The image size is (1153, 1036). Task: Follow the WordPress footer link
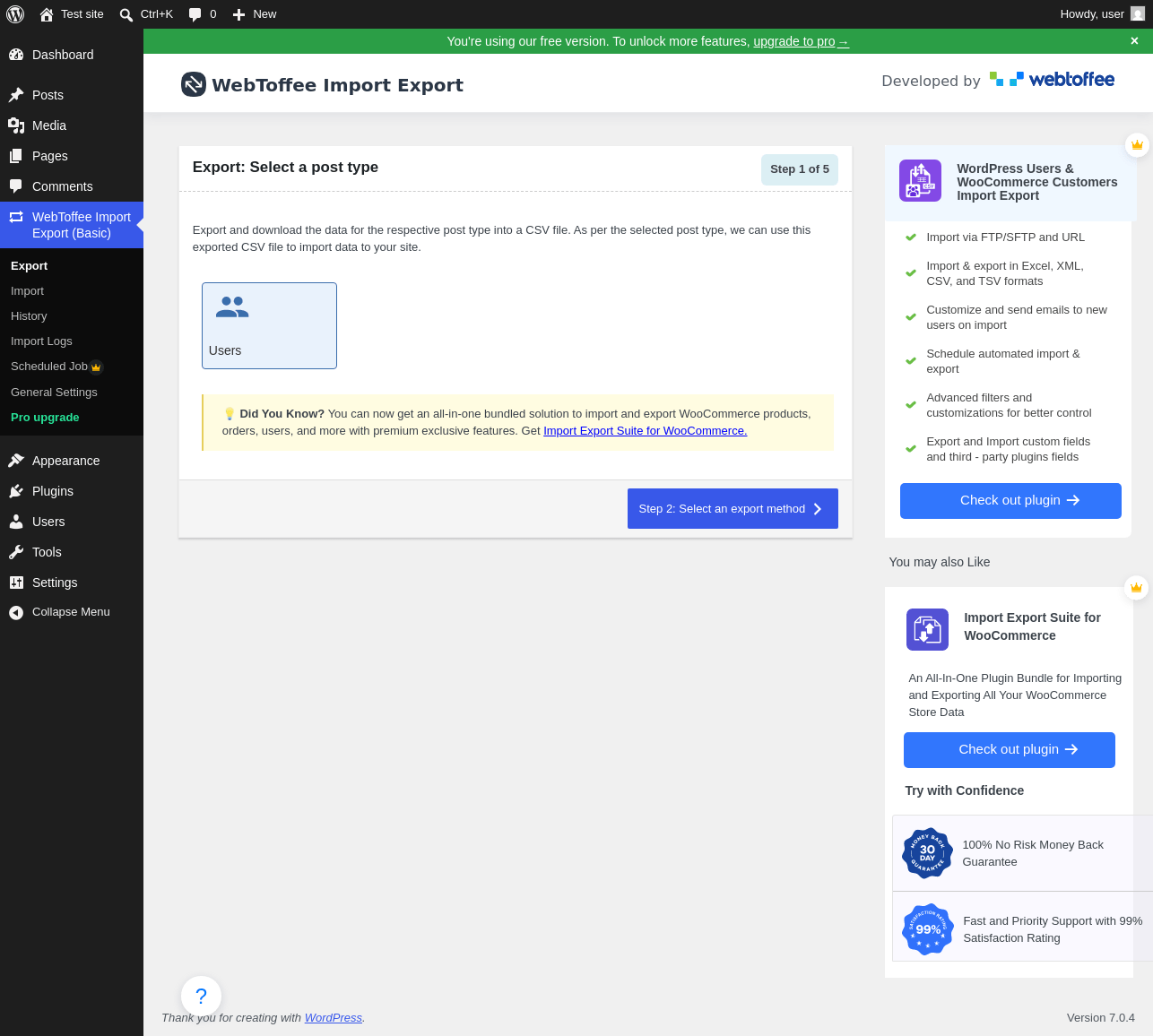[x=334, y=1018]
